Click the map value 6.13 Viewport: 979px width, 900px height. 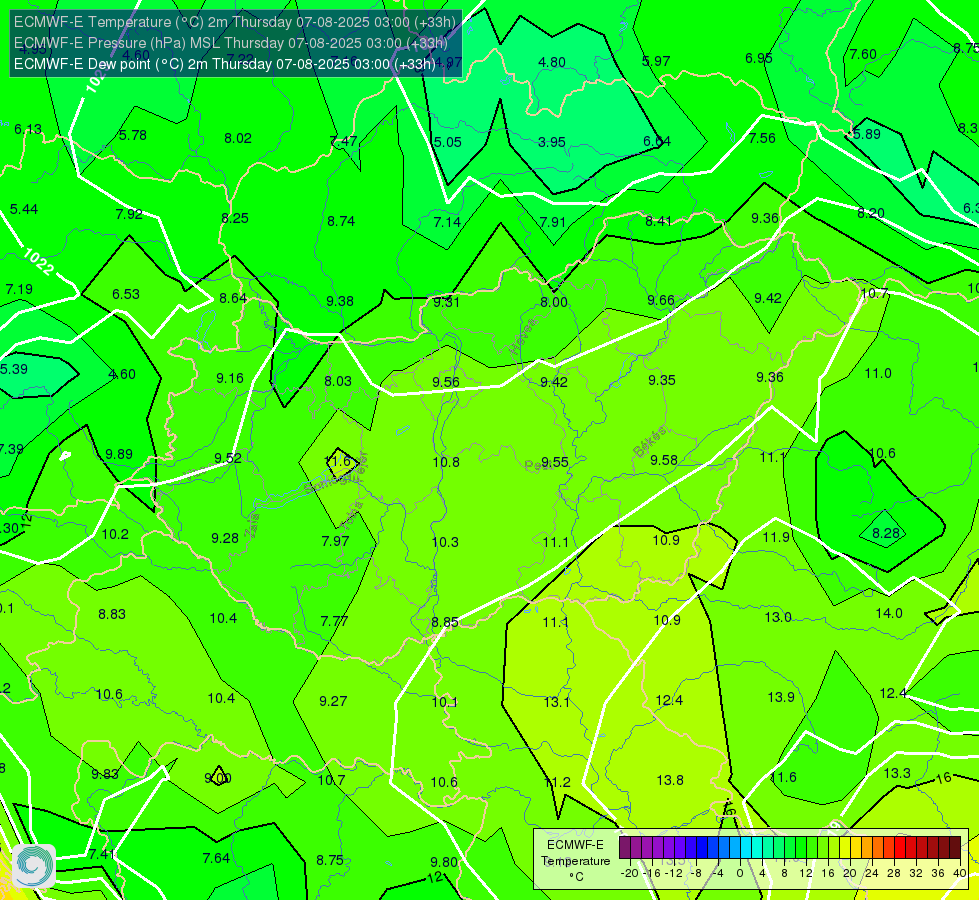click(x=28, y=129)
